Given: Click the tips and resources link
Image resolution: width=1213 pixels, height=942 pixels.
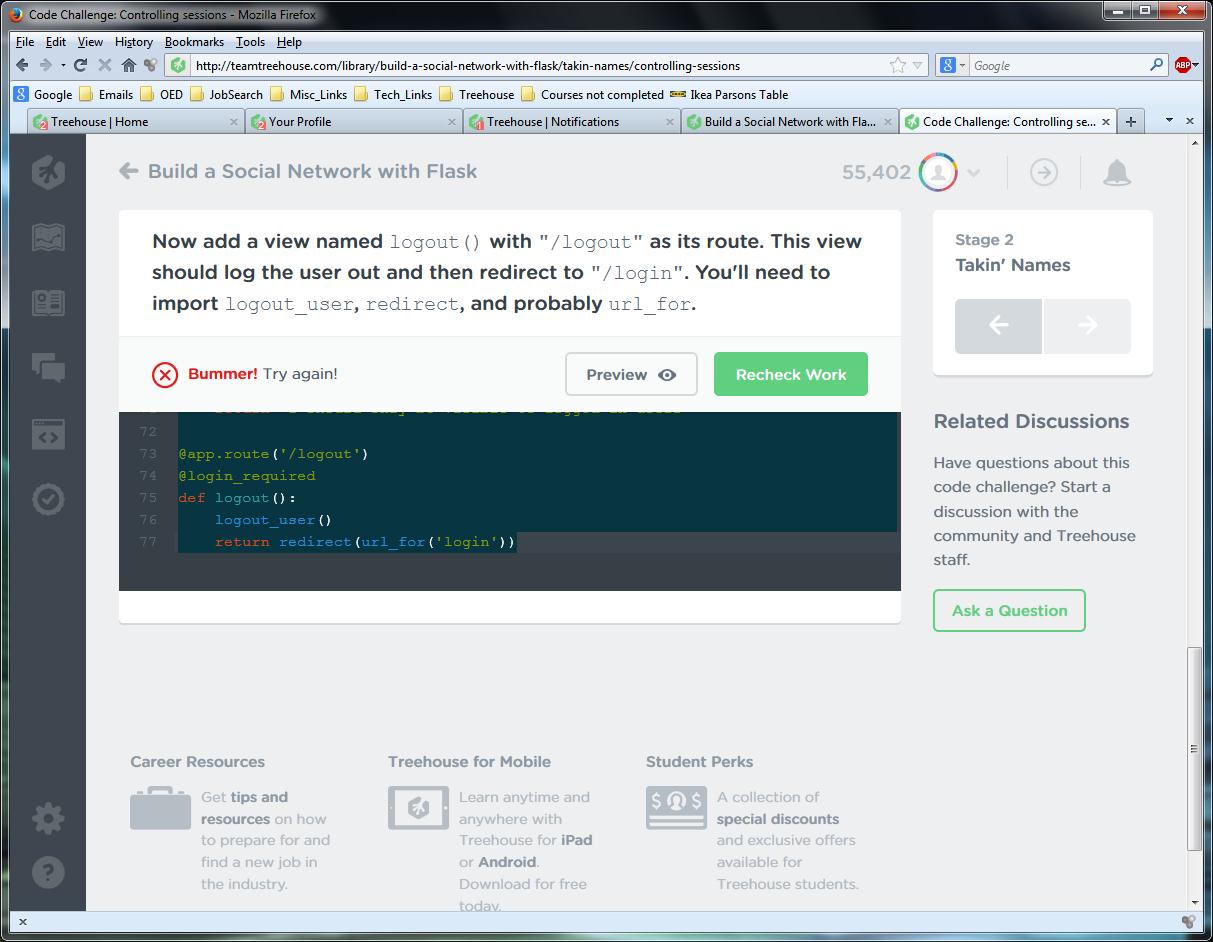Looking at the screenshot, I should pyautogui.click(x=245, y=808).
